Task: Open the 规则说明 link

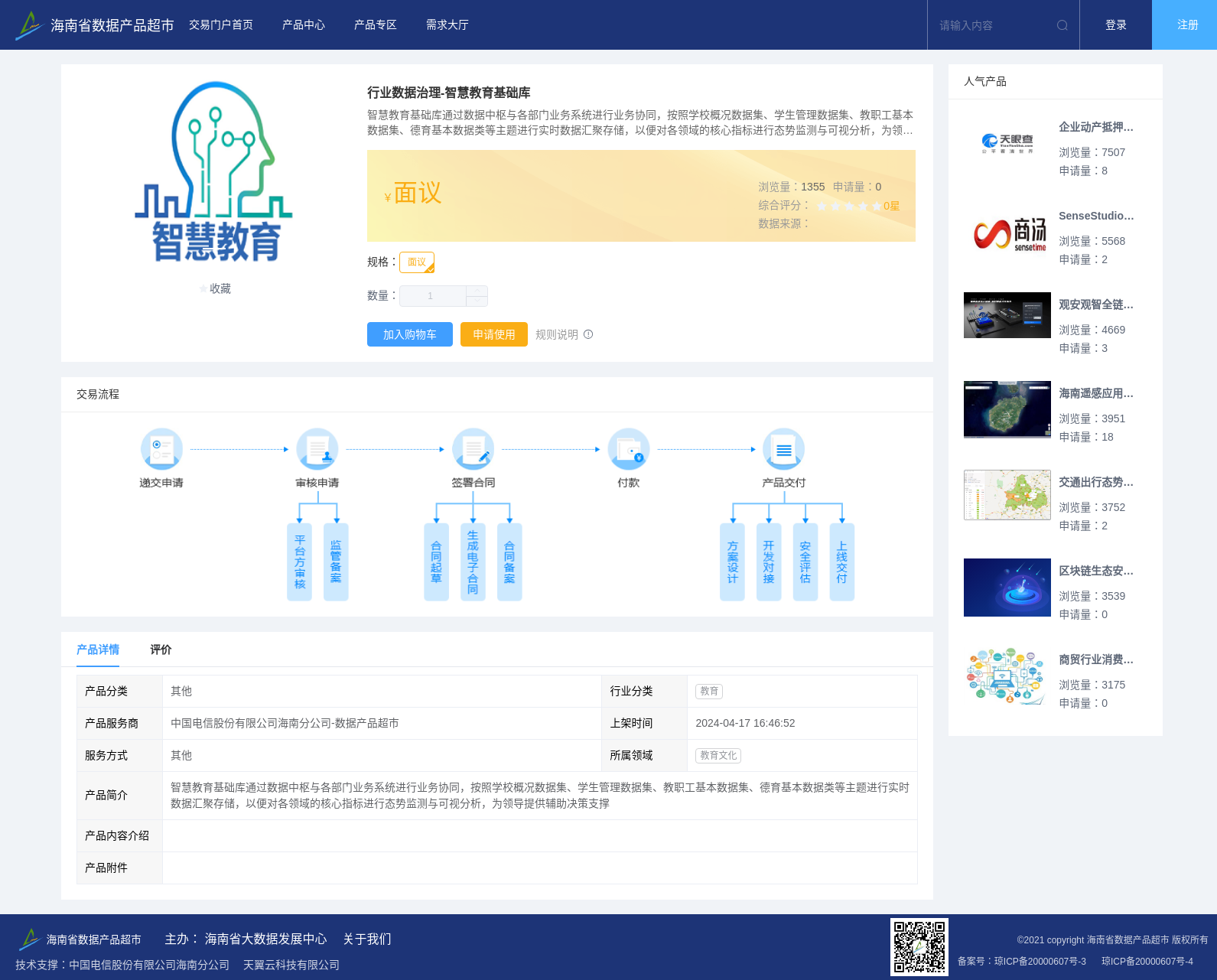Action: point(557,334)
